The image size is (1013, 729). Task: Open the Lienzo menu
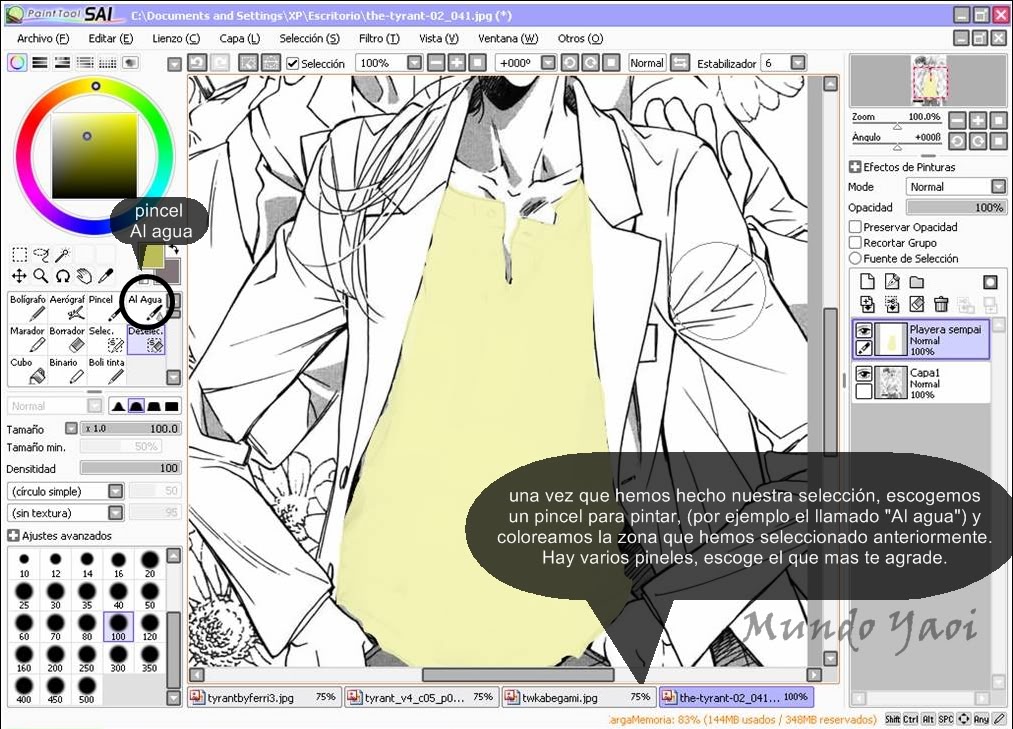(176, 39)
